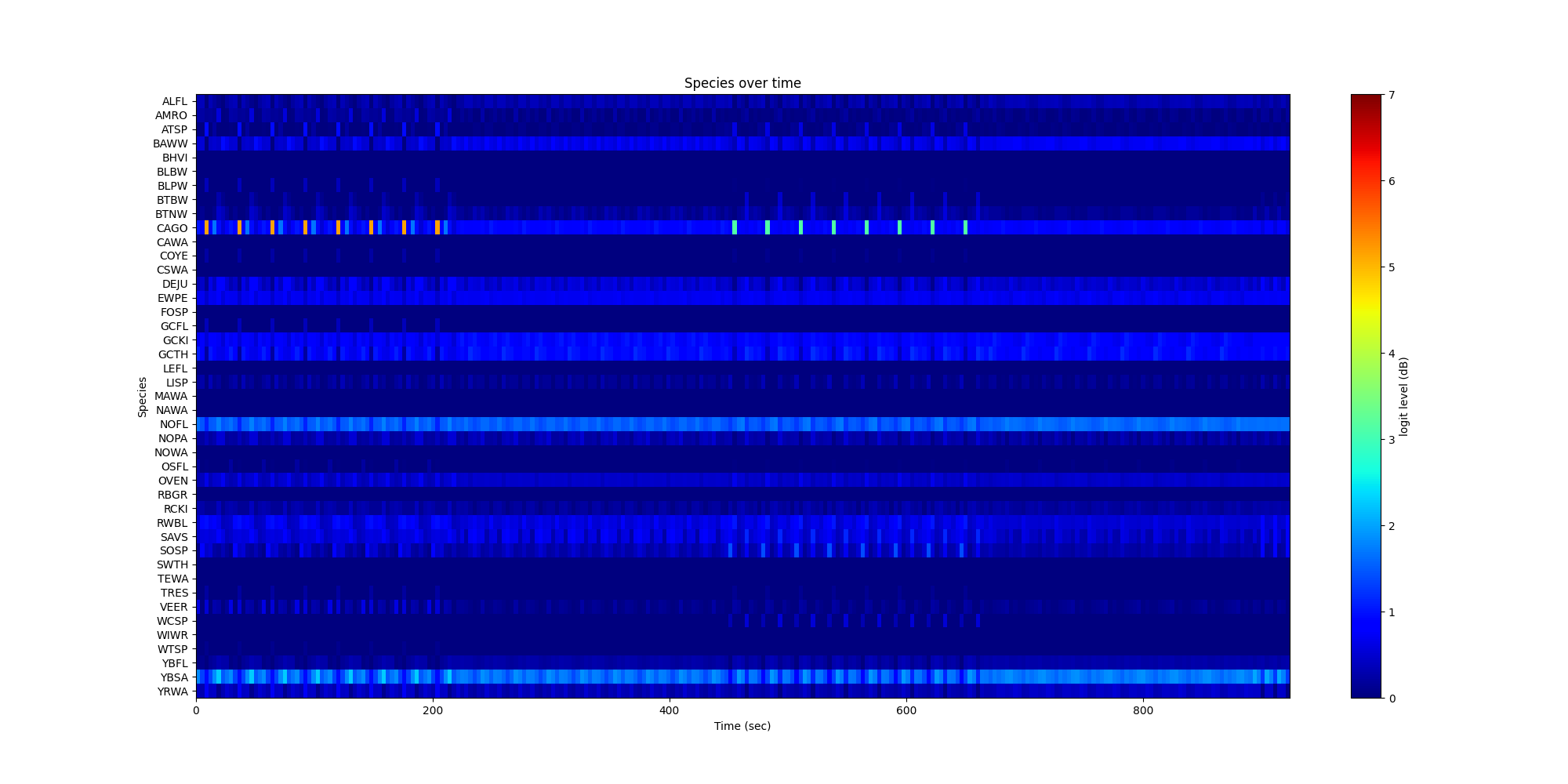
Task: Click the "Time (sec)" x-axis label
Action: coord(742,726)
